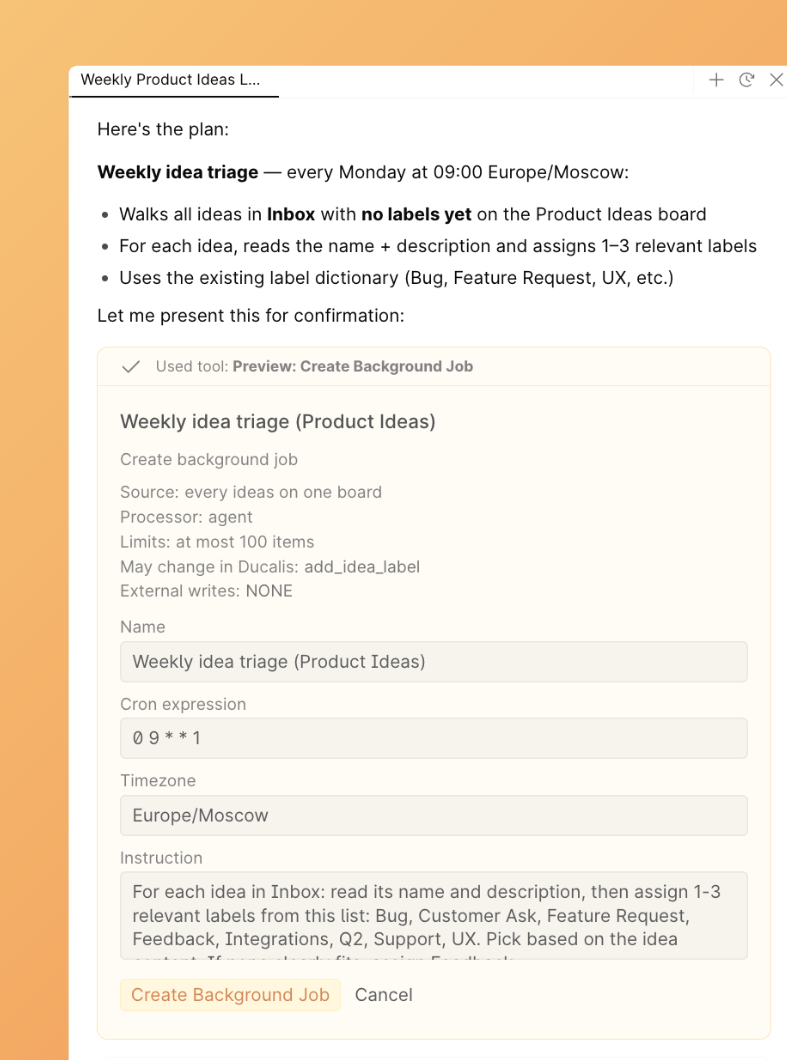Click the checkmark icon beside Used tool
The width and height of the screenshot is (787, 1060).
[130, 366]
